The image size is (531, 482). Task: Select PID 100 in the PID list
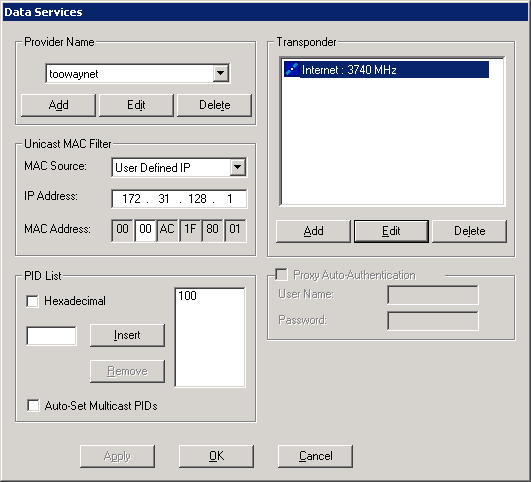click(187, 296)
